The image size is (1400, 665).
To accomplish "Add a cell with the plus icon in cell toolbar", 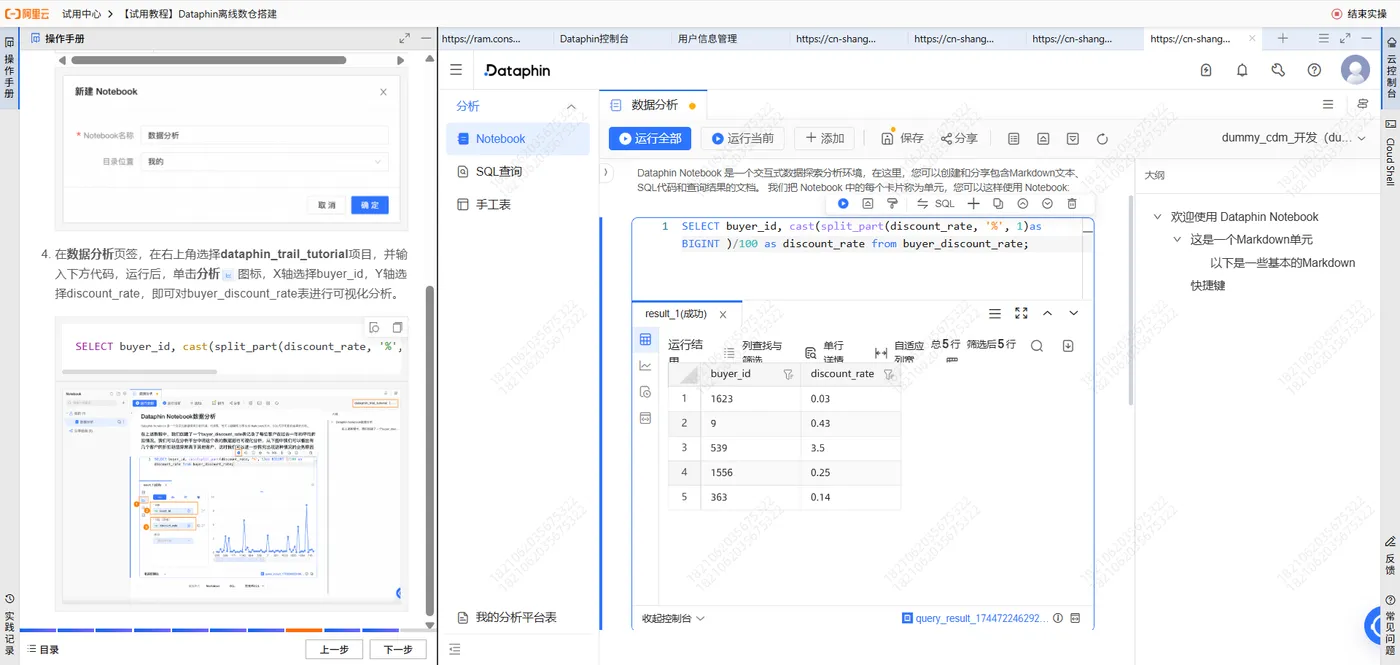I will click(x=973, y=203).
